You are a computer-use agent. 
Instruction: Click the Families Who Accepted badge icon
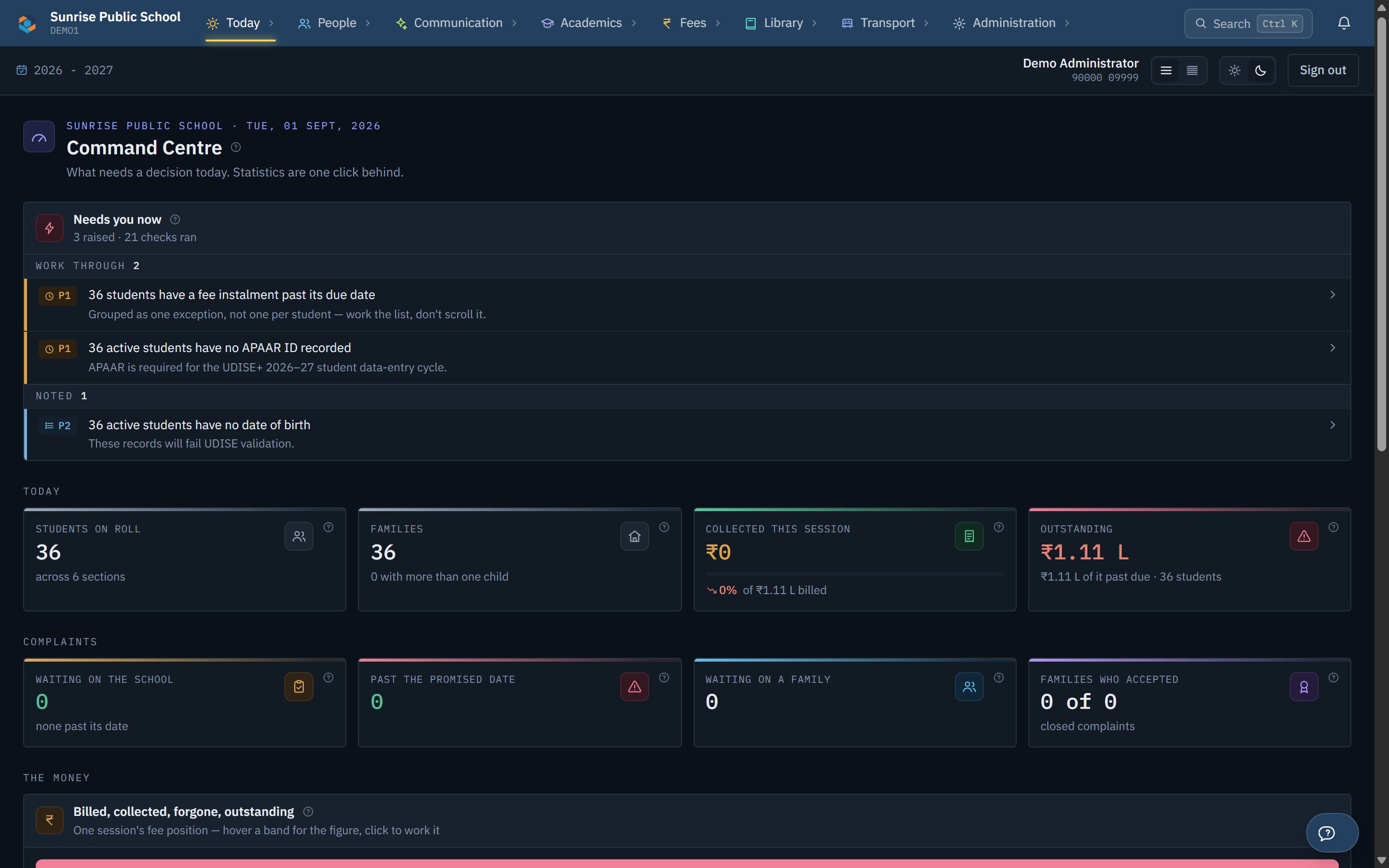click(1304, 687)
